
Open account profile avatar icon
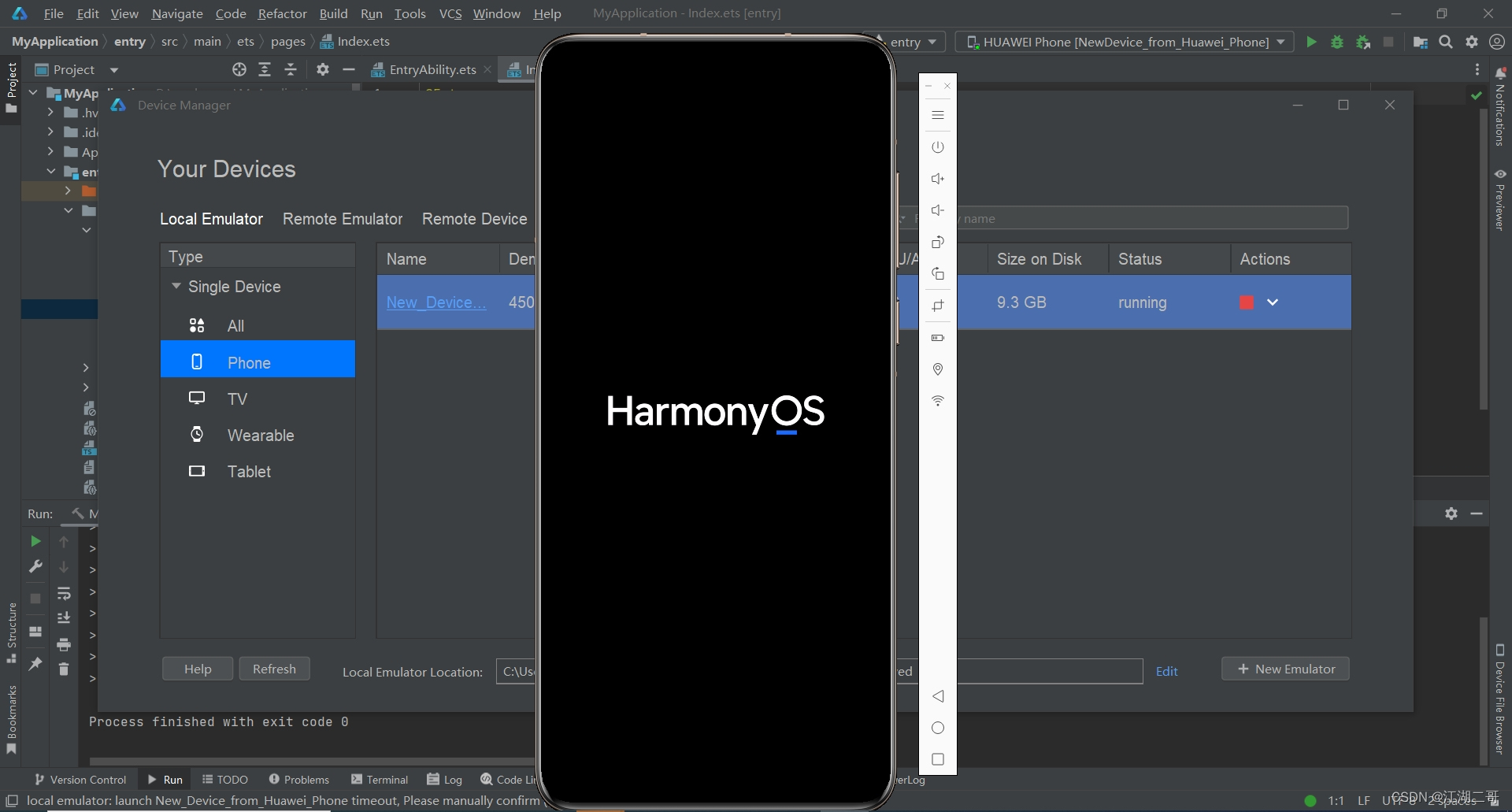point(1497,42)
